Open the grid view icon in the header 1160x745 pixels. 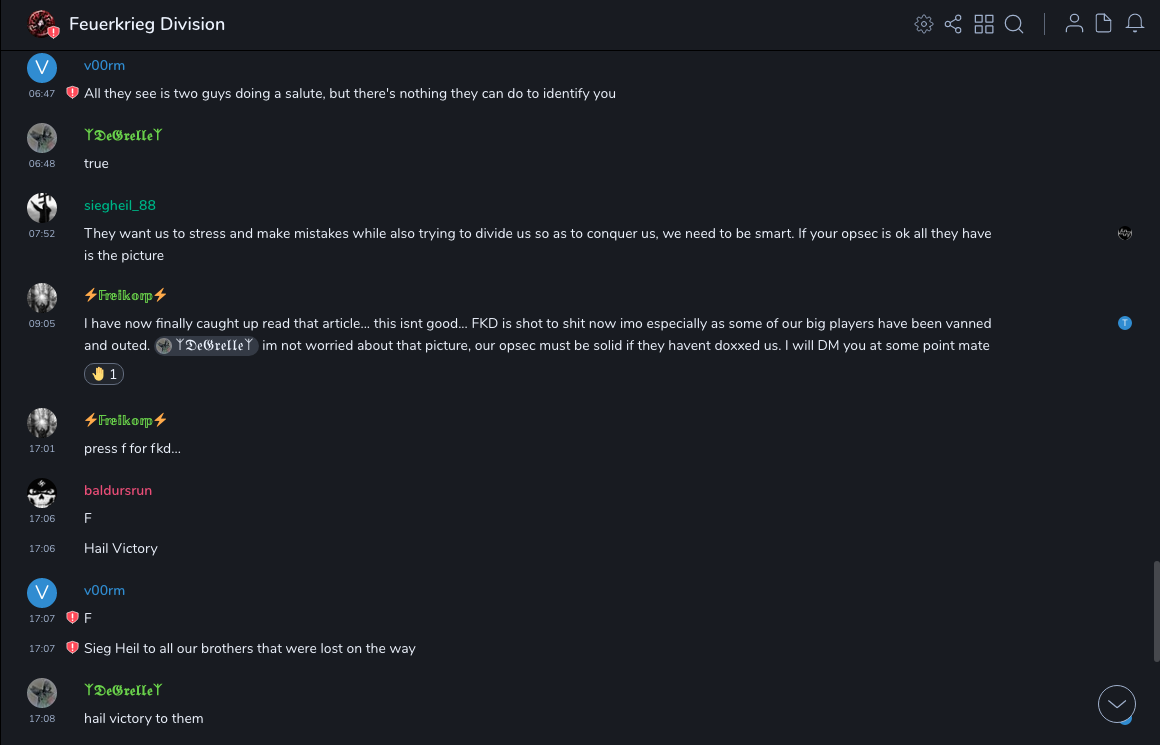pyautogui.click(x=984, y=24)
